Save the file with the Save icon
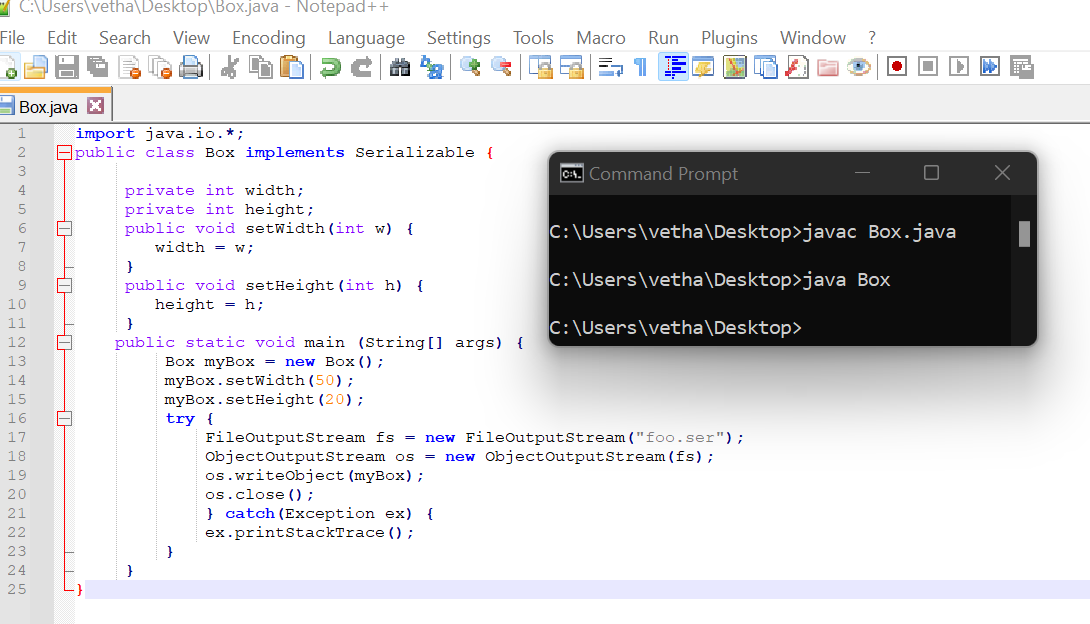 67,67
